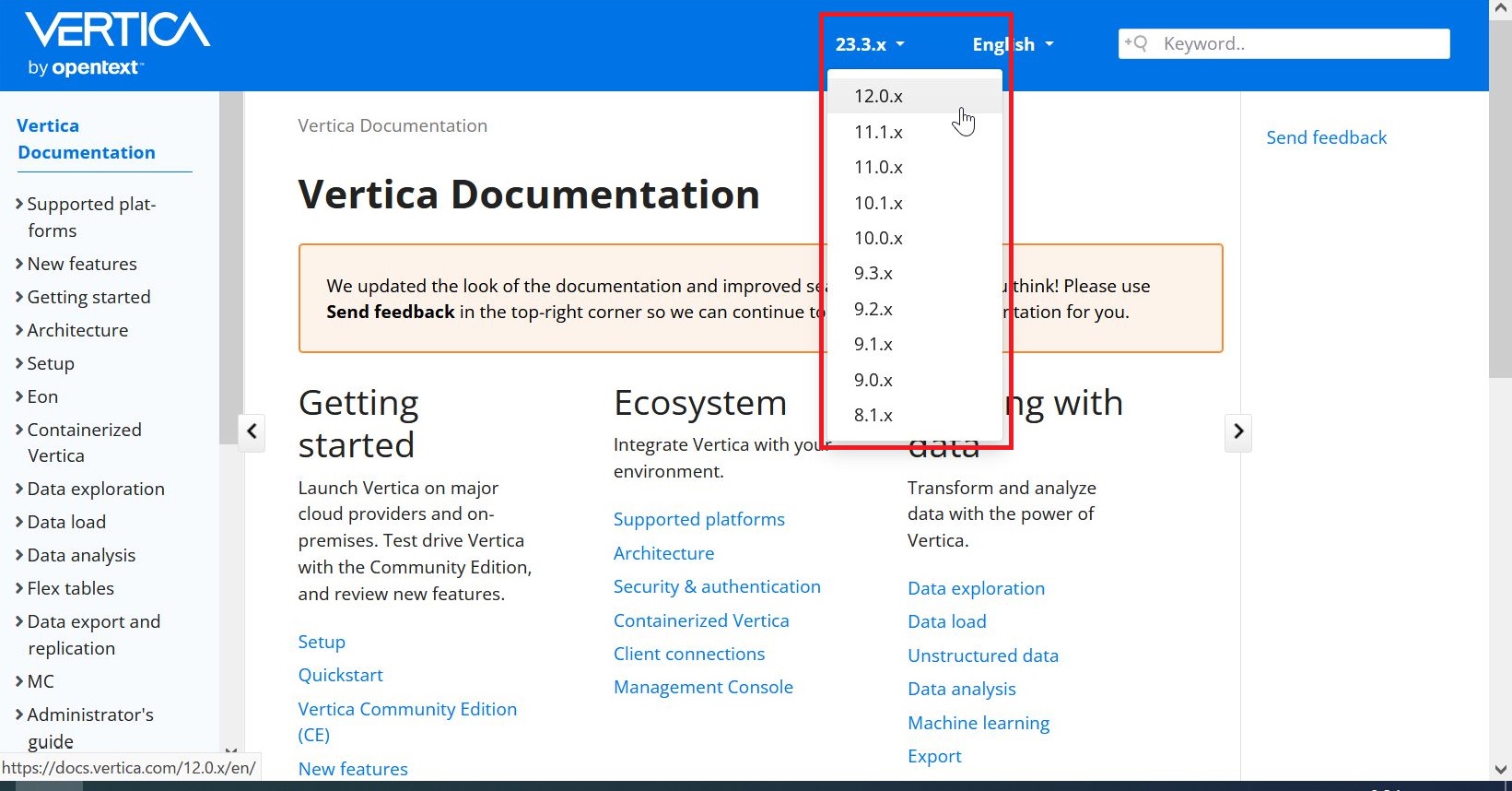This screenshot has height=791, width=1512.
Task: Choose version 9.0.x
Action: tap(915, 380)
